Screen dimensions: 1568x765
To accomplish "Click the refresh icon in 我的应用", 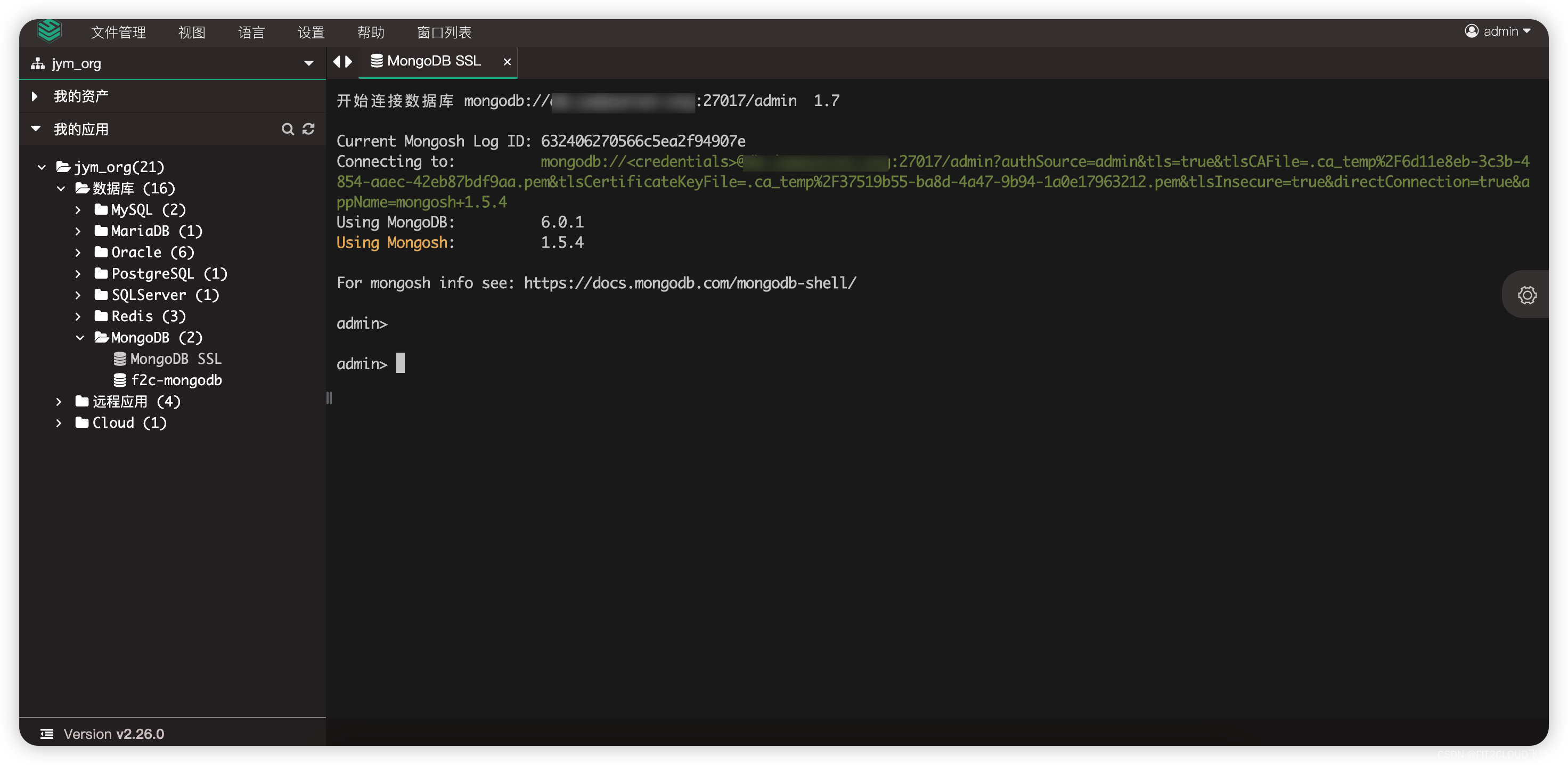I will 308,128.
